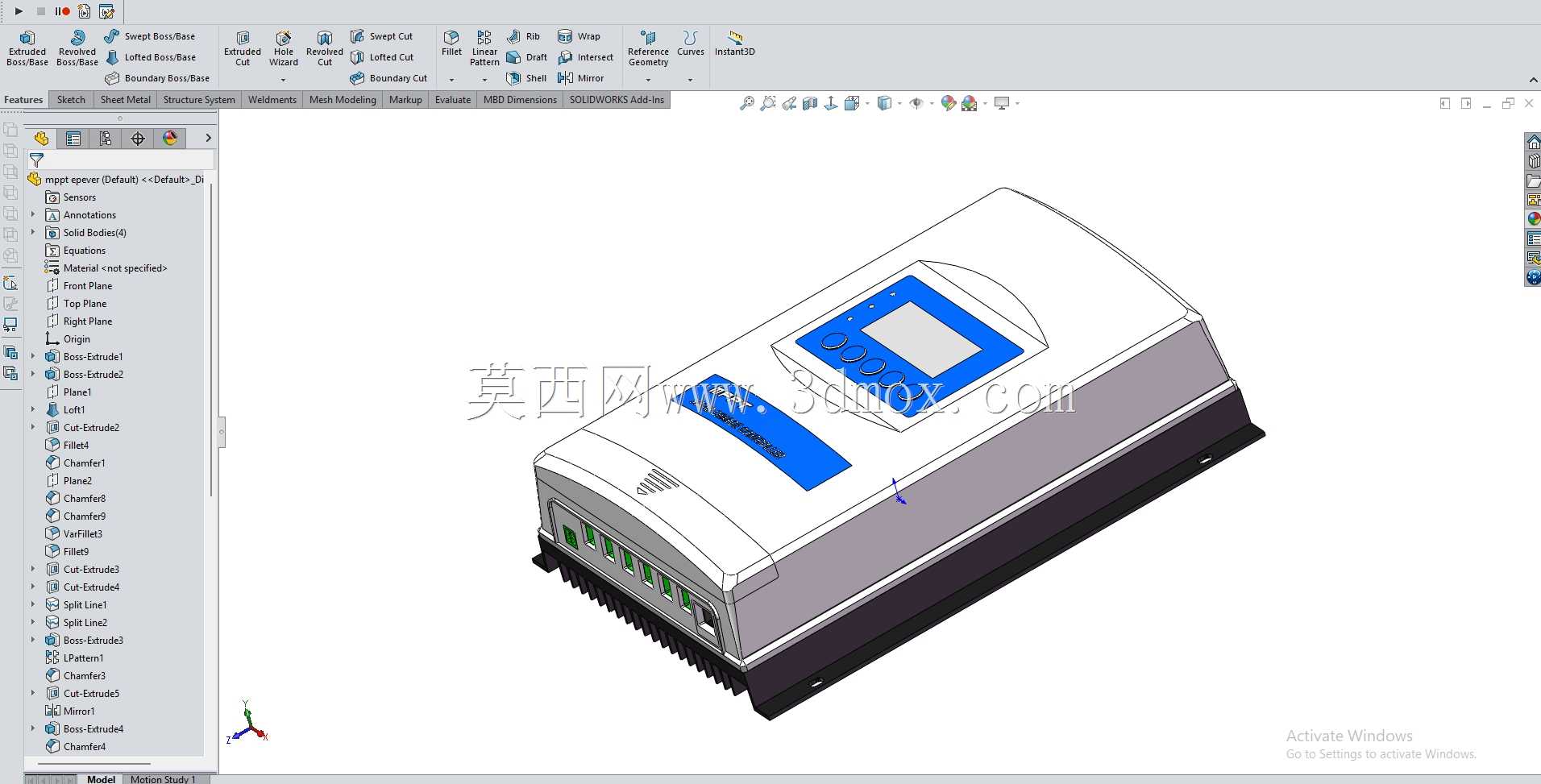Switch to the Evaluate tab
The height and width of the screenshot is (784, 1541).
pyautogui.click(x=453, y=100)
